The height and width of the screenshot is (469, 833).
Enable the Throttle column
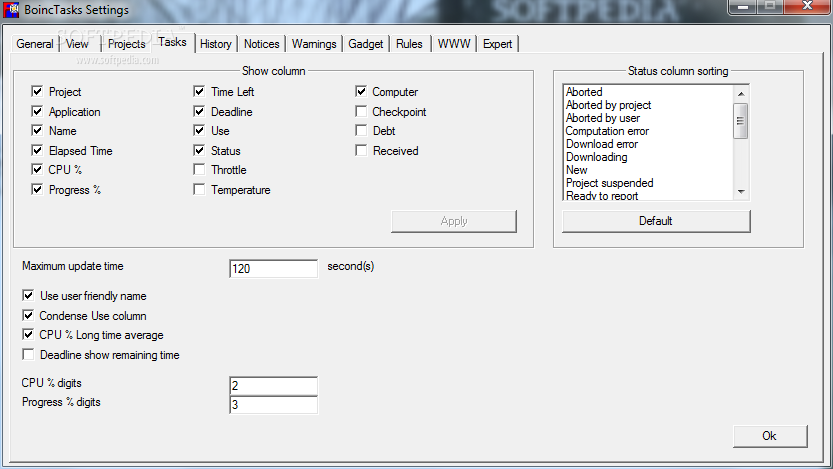click(199, 169)
